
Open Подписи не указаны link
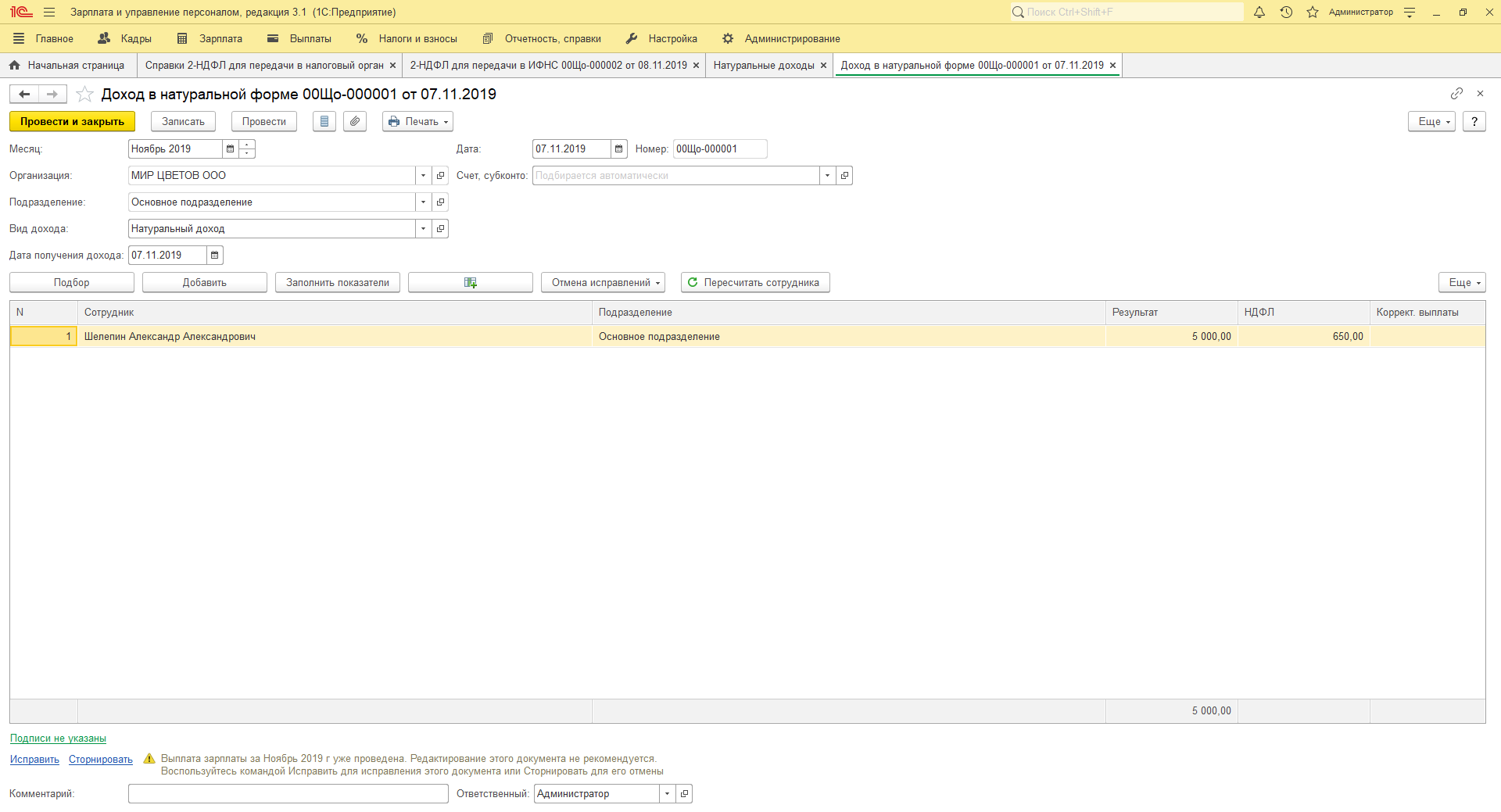(x=58, y=738)
